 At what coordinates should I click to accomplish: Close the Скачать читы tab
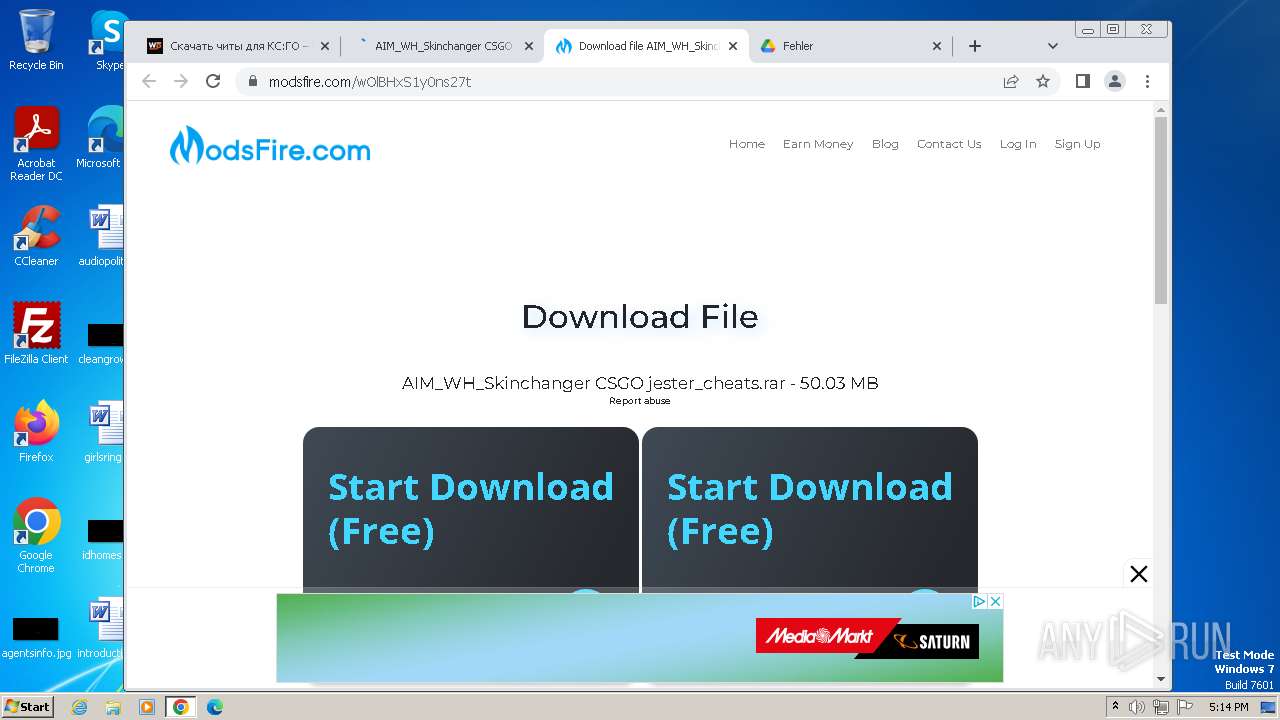pos(325,46)
